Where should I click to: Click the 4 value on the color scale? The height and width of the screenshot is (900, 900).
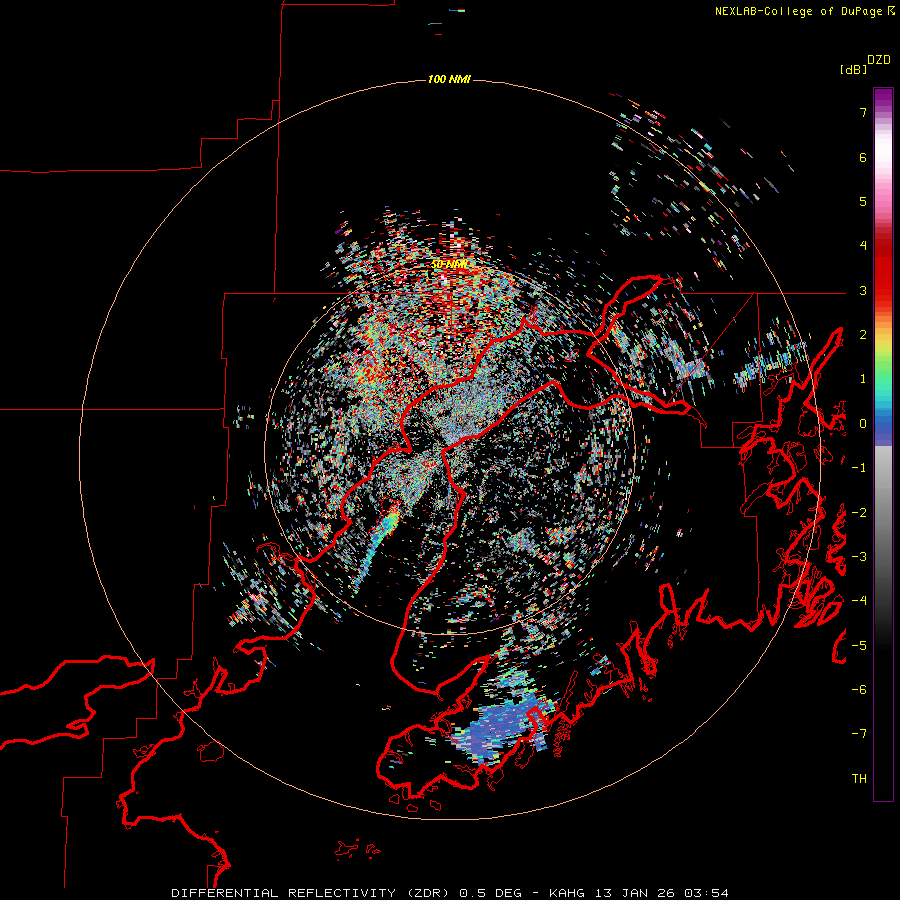point(863,246)
